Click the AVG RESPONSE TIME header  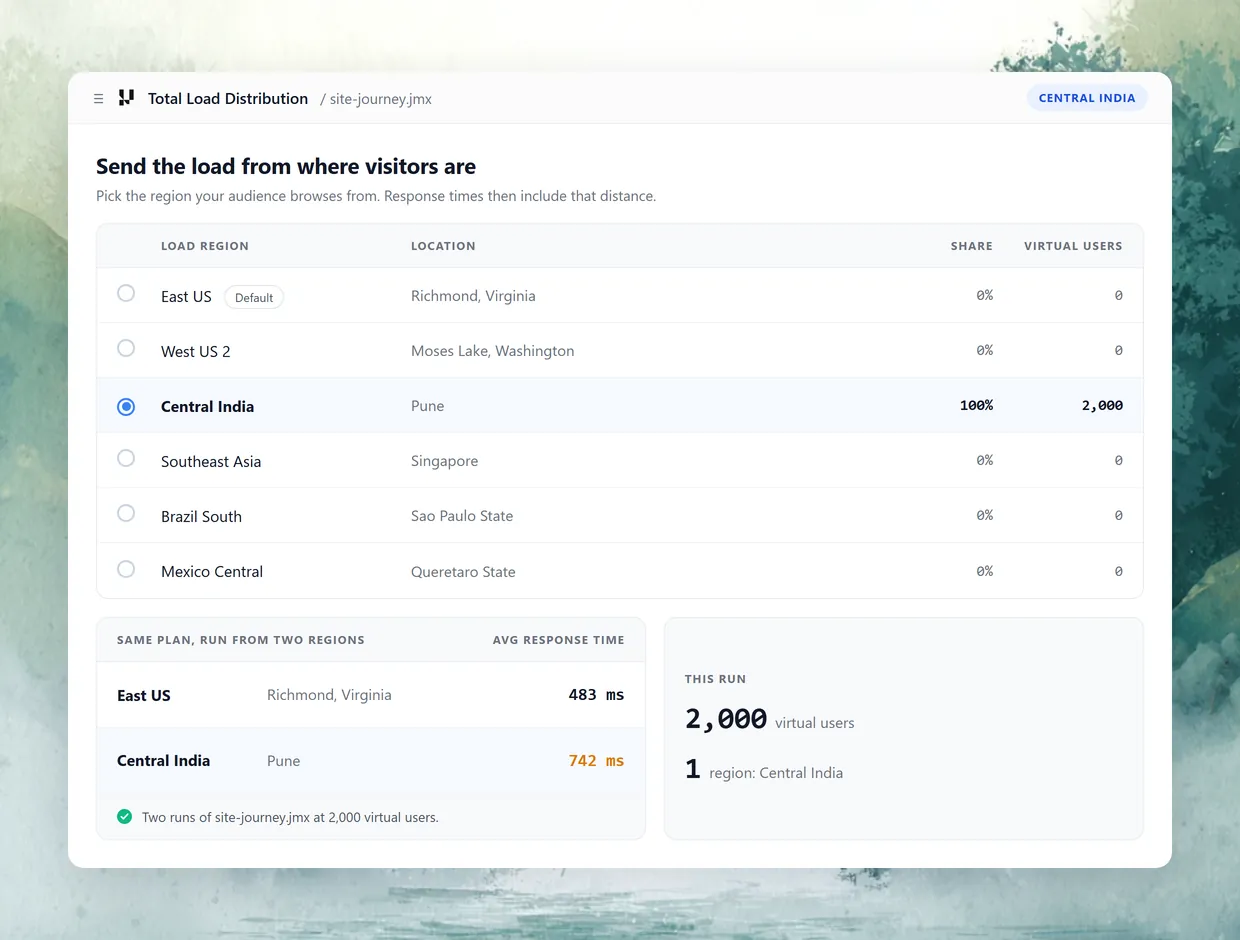click(x=559, y=640)
